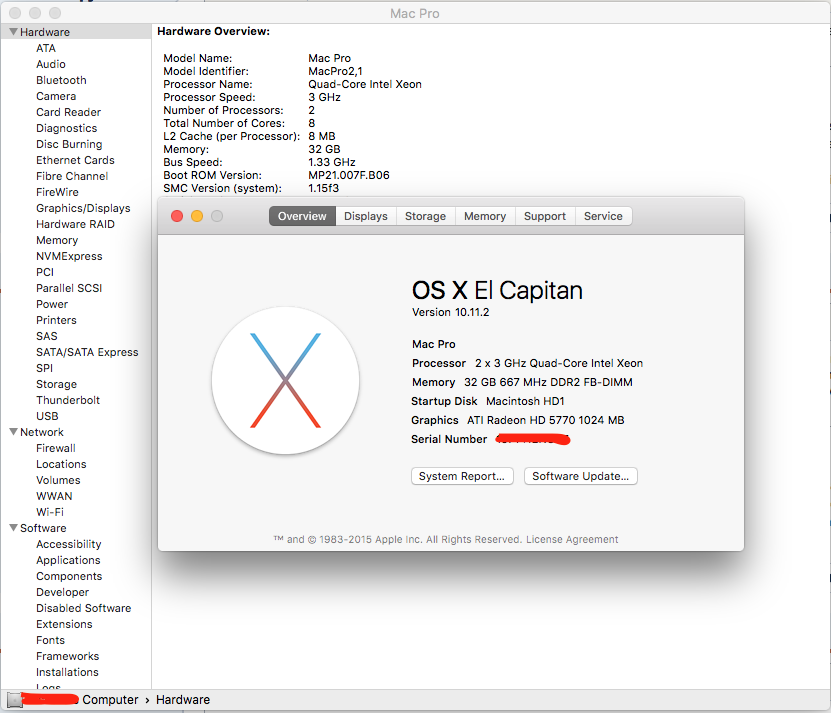The height and width of the screenshot is (713, 831).
Task: Close the About This Mac window
Action: coord(177,216)
